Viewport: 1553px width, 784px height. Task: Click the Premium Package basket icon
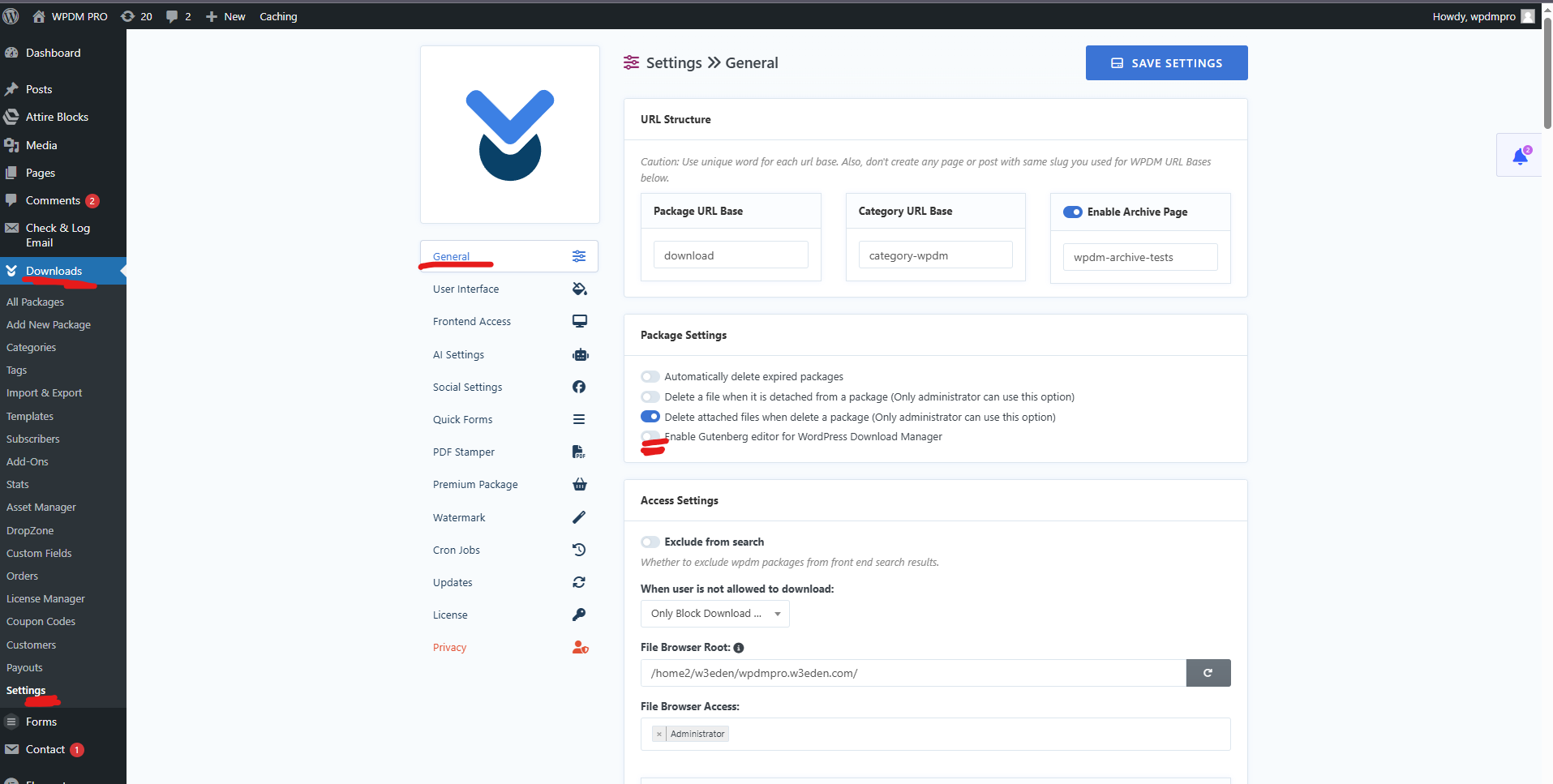tap(579, 484)
